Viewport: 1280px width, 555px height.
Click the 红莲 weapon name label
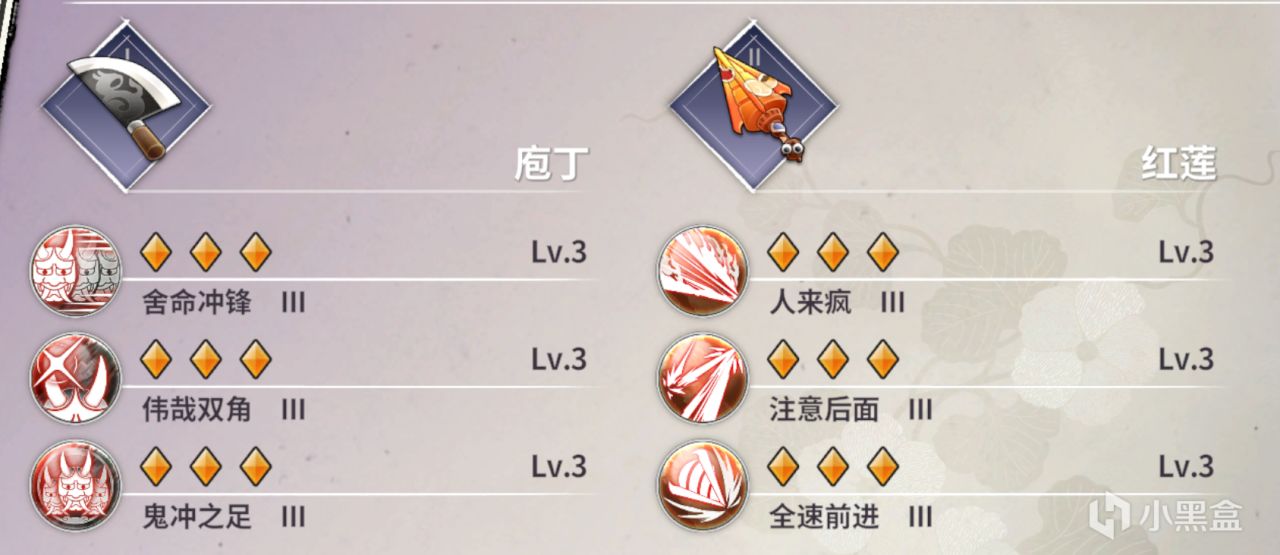[x=1179, y=163]
